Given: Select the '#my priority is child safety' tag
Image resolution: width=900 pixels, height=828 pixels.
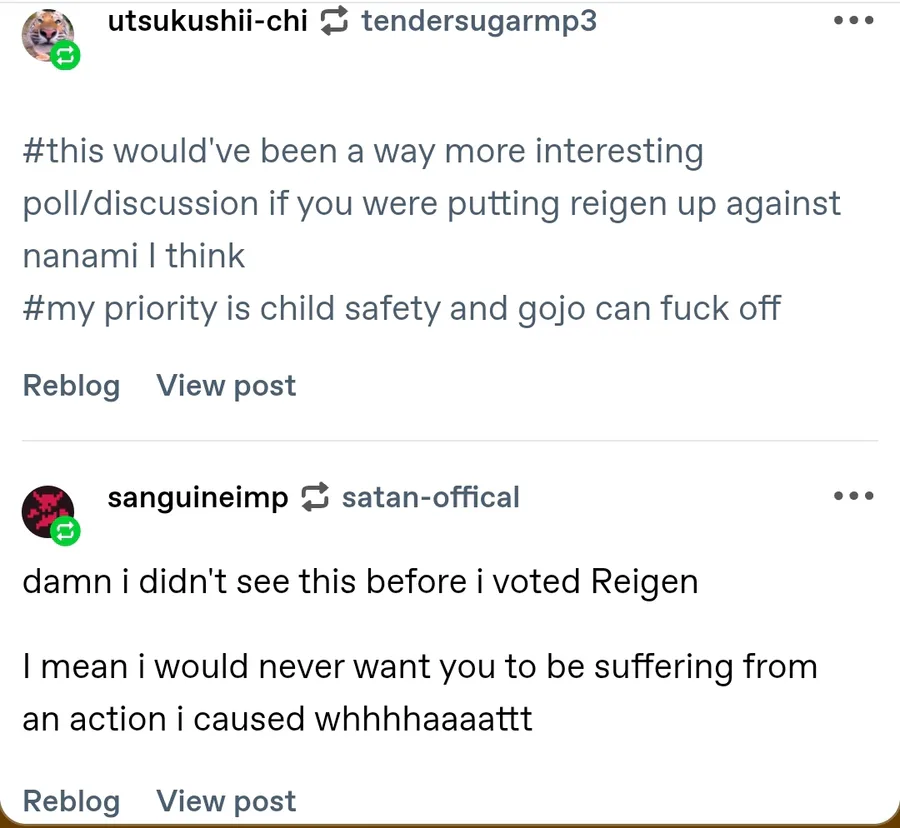Looking at the screenshot, I should (x=401, y=308).
